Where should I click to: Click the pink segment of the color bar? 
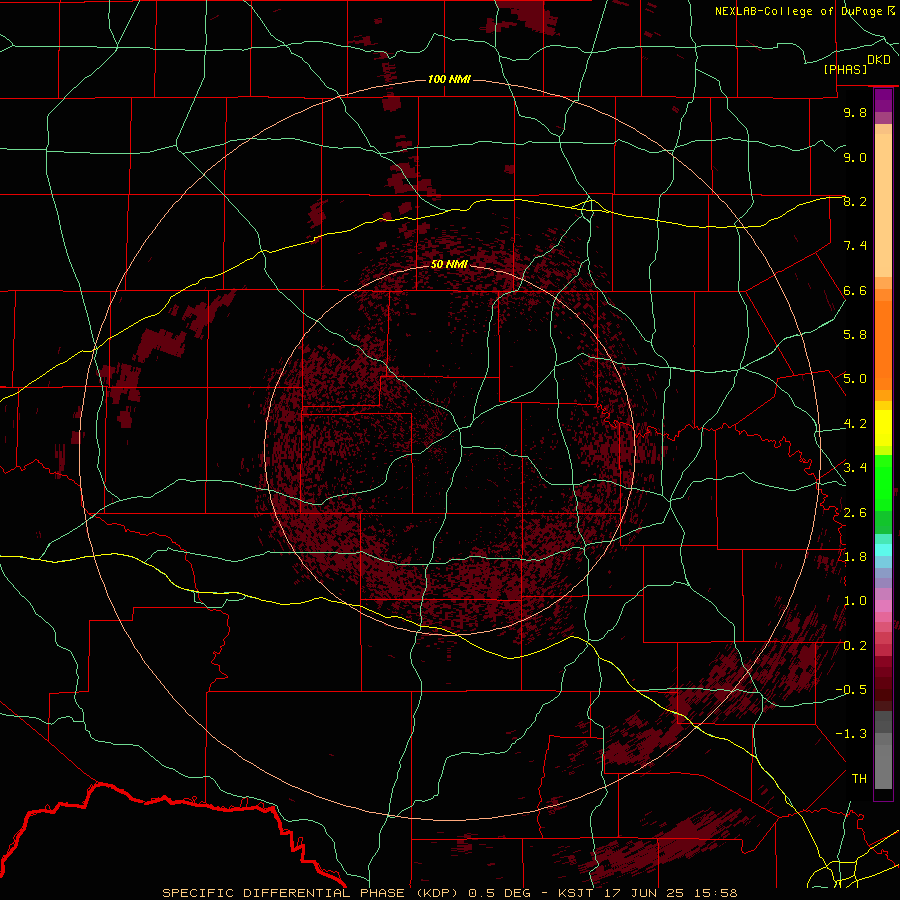[883, 606]
